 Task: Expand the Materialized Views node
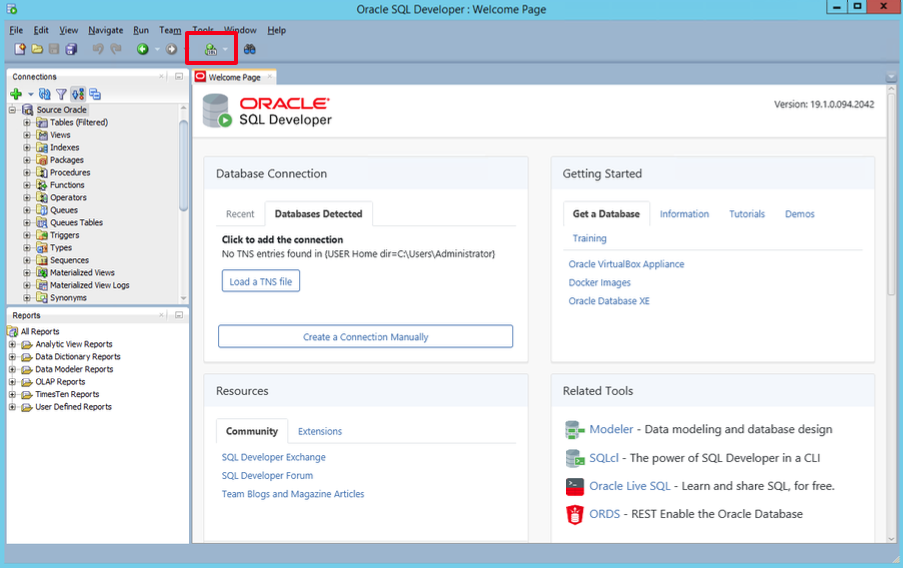[26, 272]
